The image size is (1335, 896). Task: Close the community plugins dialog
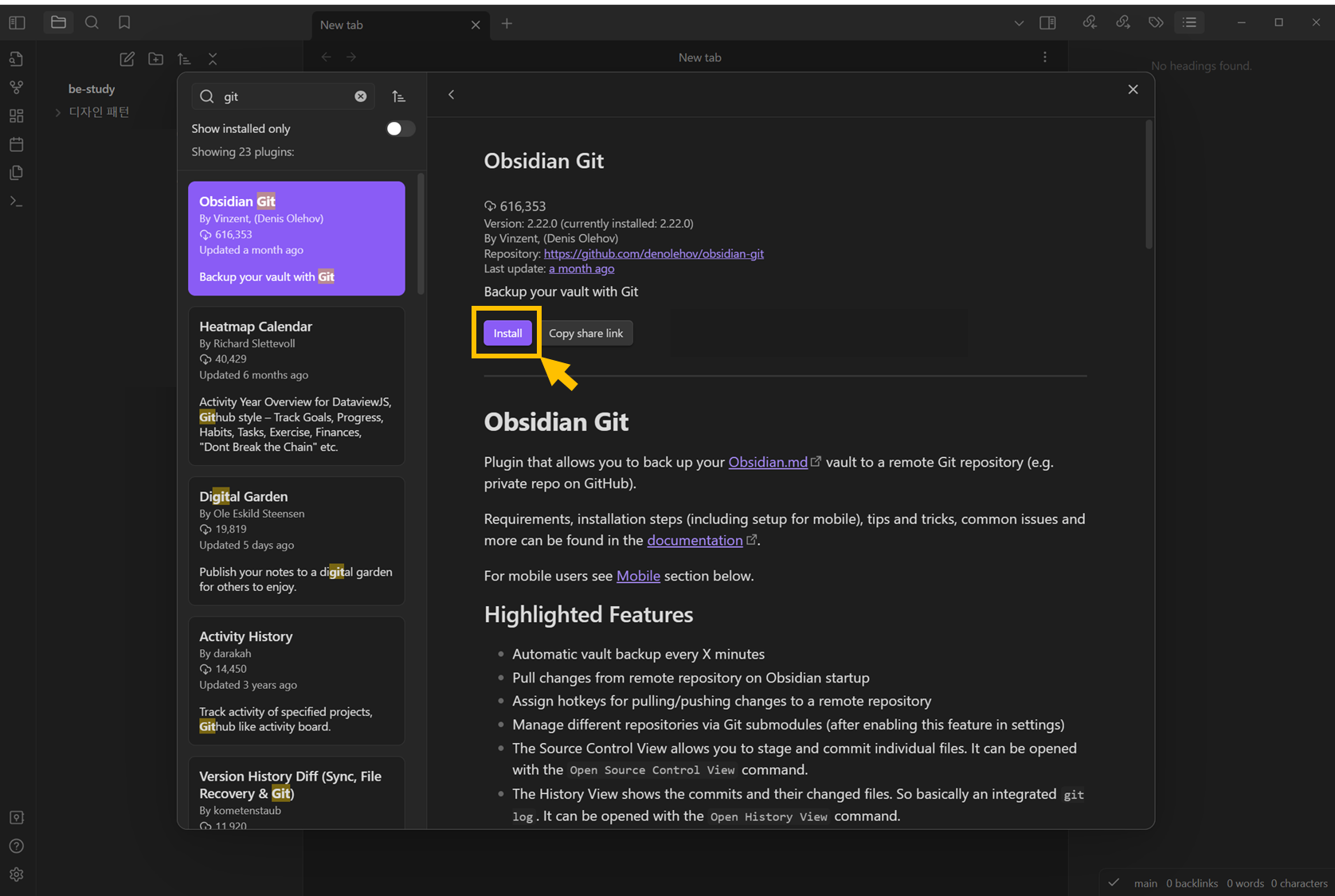(1133, 89)
